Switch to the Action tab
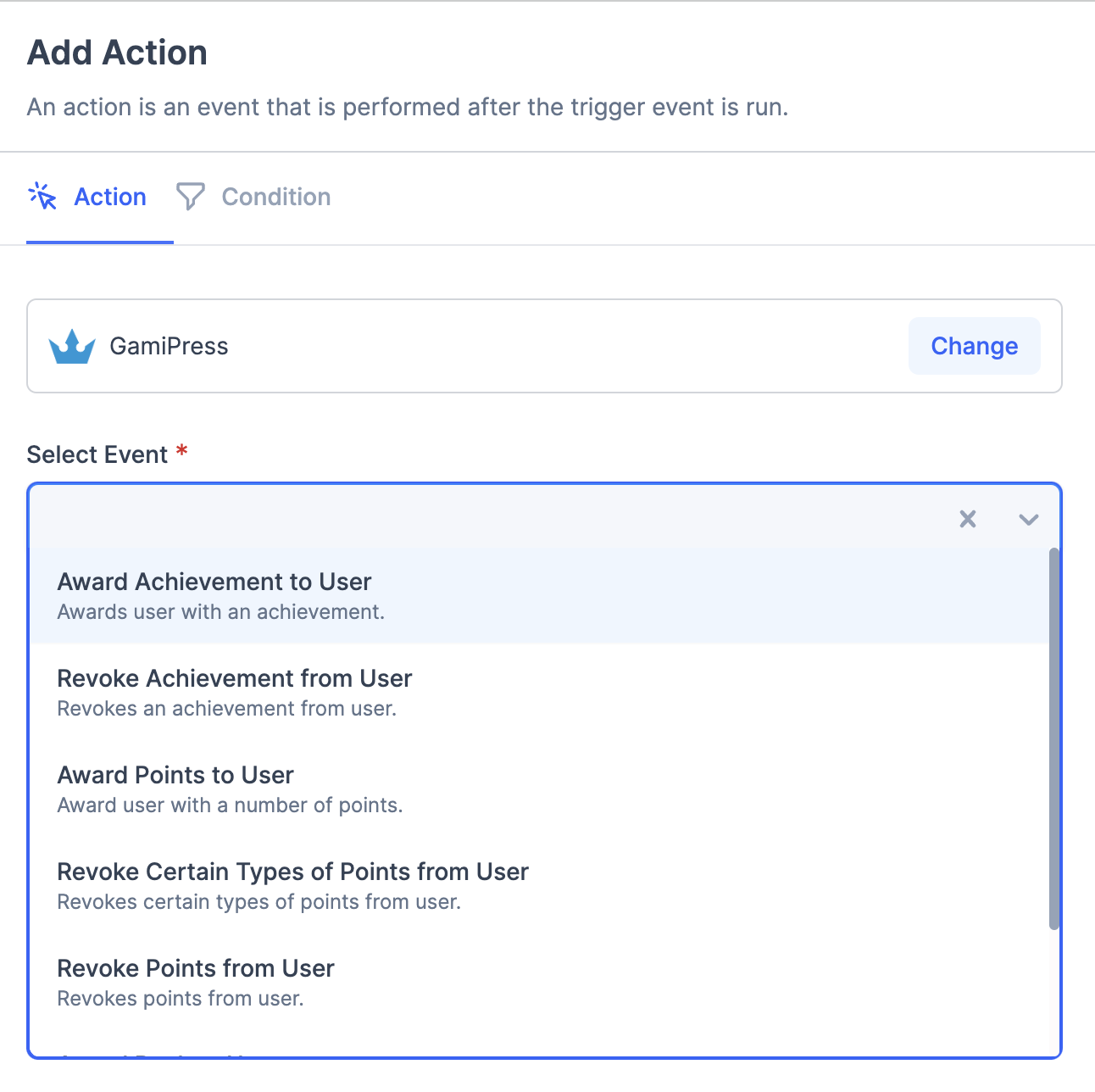 pyautogui.click(x=110, y=197)
